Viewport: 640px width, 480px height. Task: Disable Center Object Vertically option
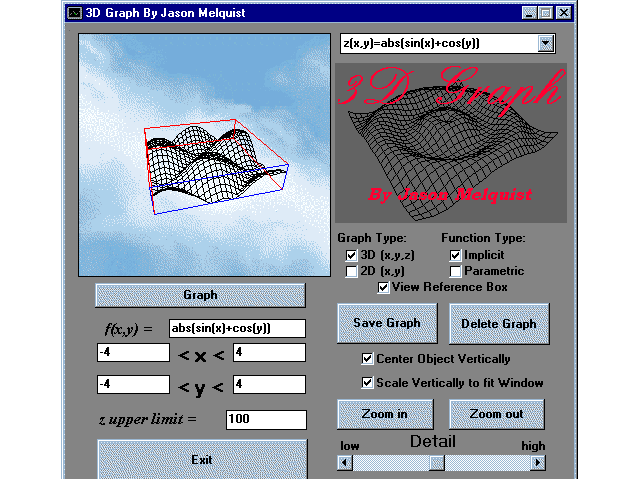click(368, 359)
